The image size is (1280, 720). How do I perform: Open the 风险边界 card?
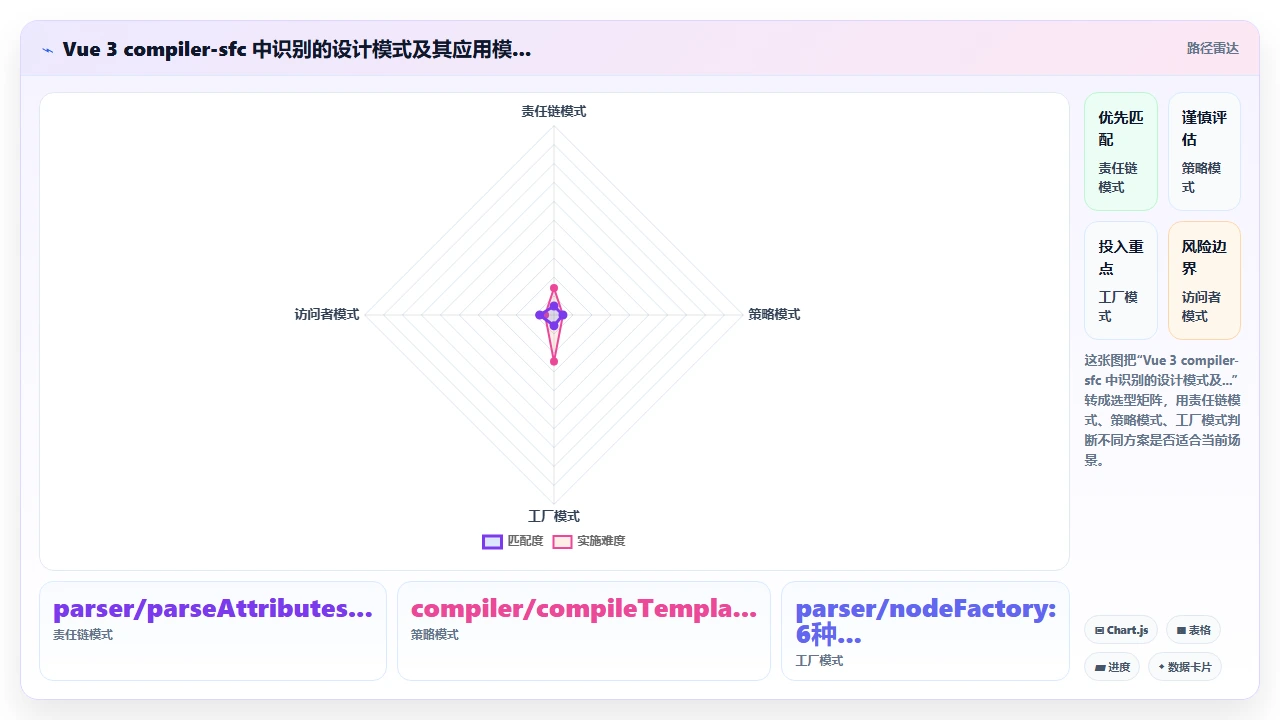(1204, 280)
